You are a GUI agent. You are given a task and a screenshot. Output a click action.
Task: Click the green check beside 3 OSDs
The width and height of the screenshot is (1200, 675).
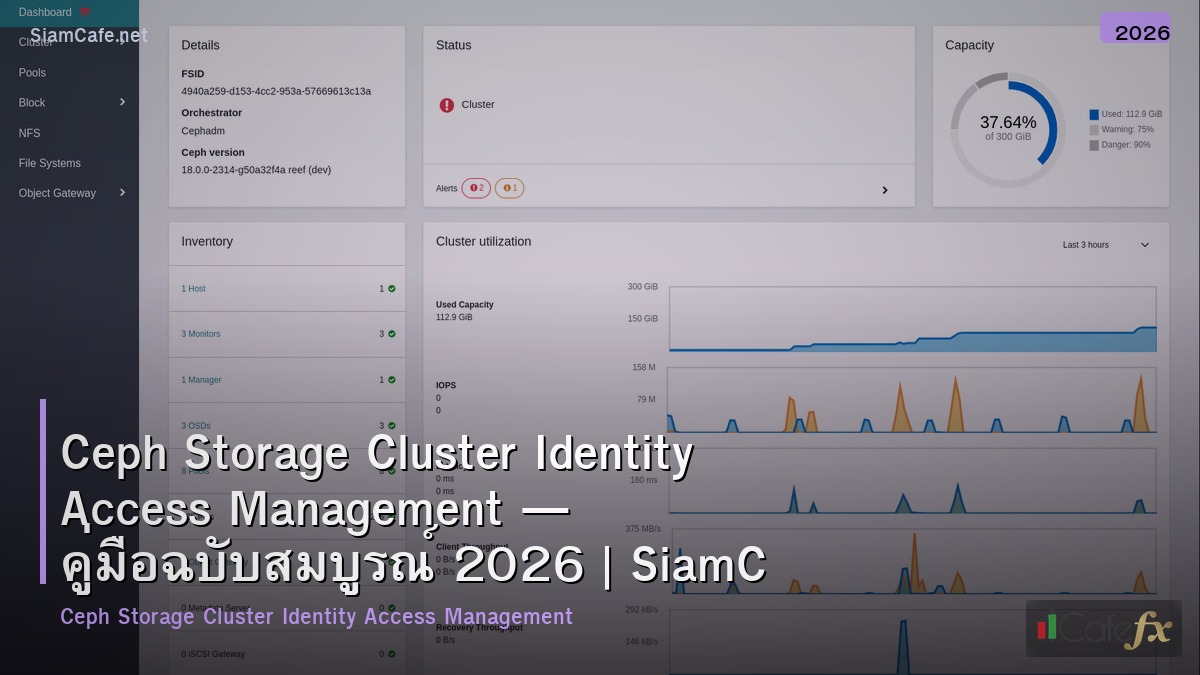(390, 425)
